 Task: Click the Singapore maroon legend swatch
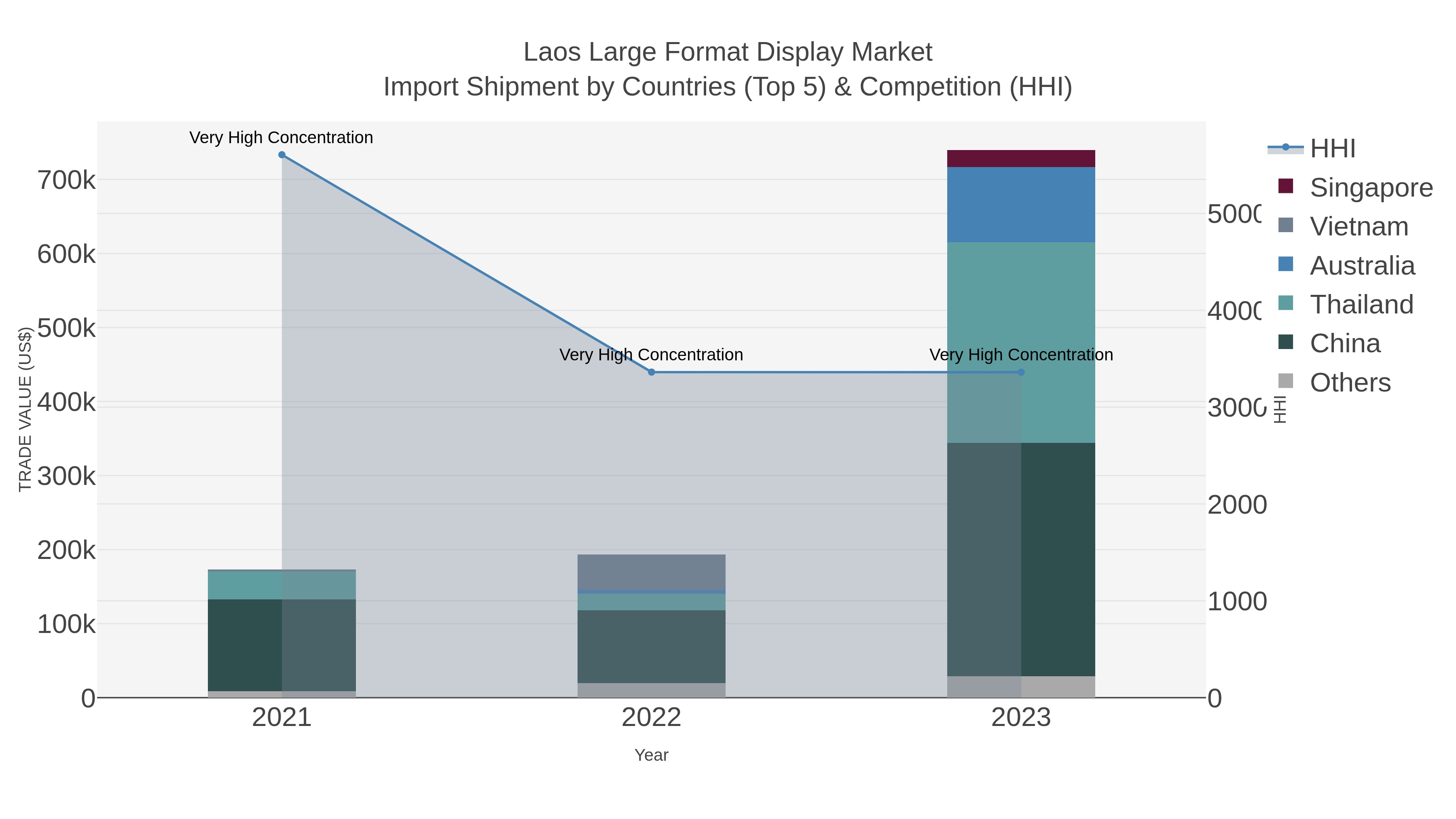[1285, 186]
